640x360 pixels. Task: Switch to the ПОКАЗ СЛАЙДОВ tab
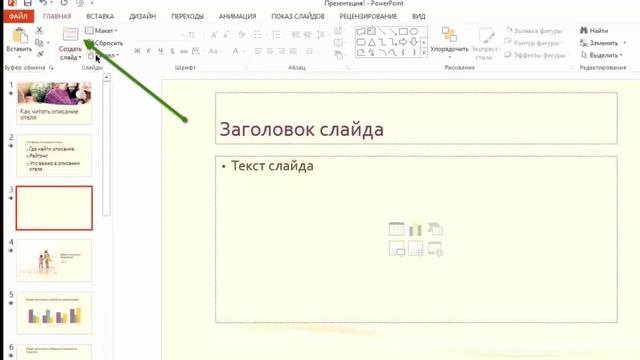(x=298, y=16)
